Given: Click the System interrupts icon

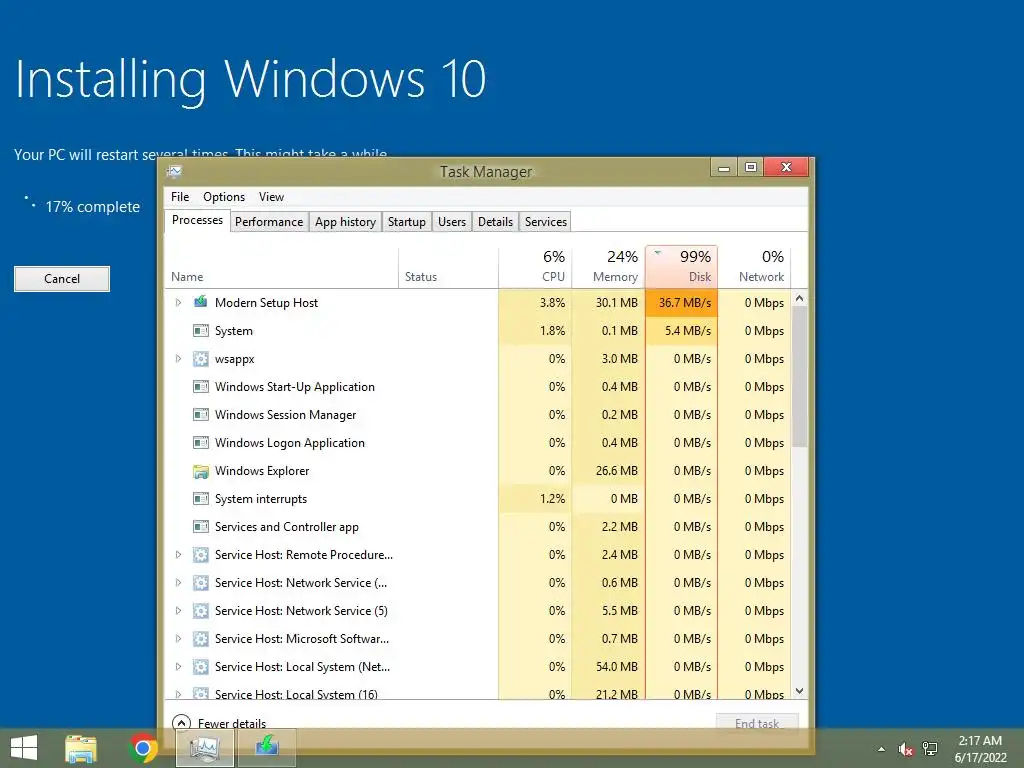Looking at the screenshot, I should tap(200, 499).
